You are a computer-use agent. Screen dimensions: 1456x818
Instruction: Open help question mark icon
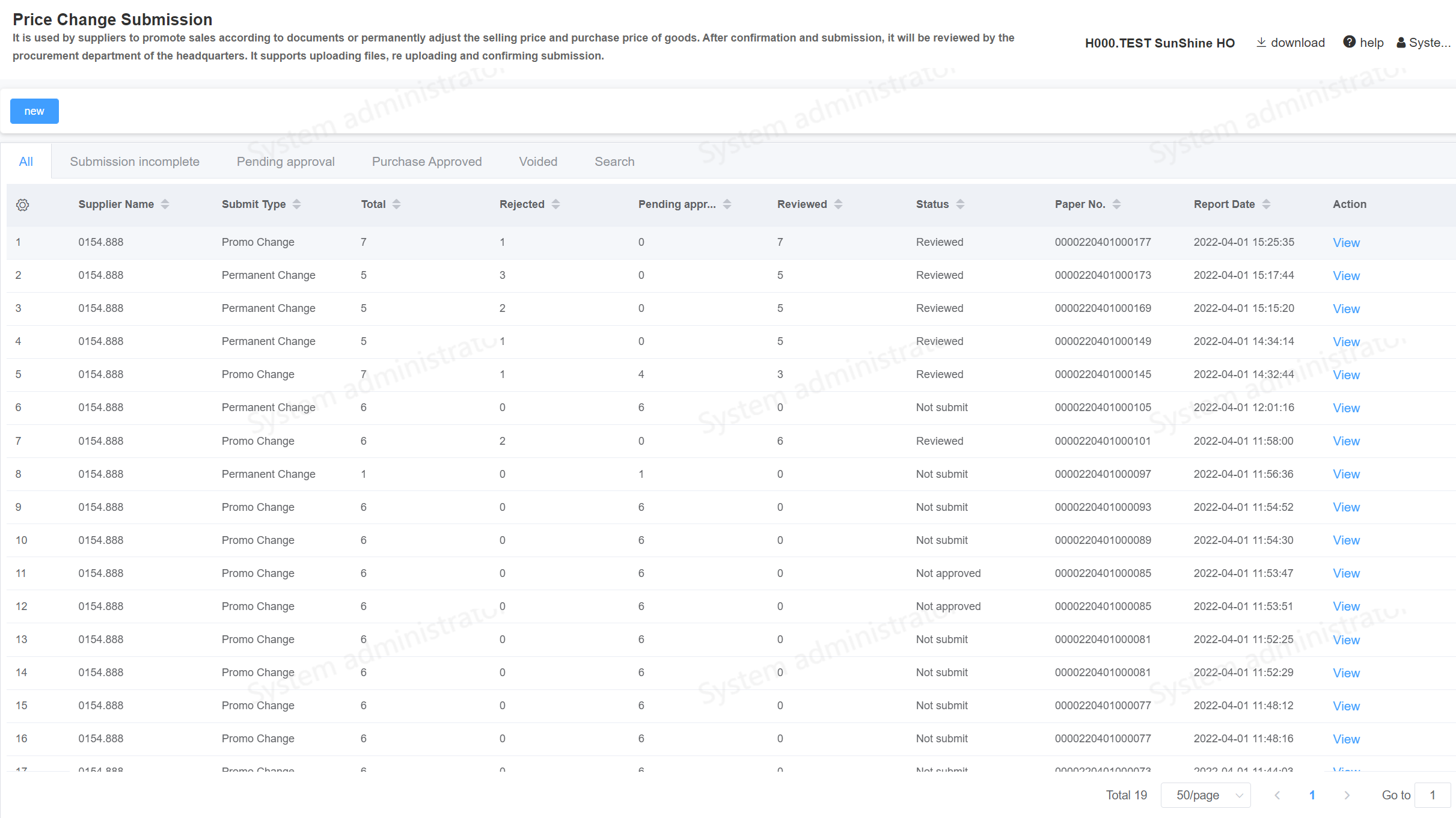(x=1349, y=42)
